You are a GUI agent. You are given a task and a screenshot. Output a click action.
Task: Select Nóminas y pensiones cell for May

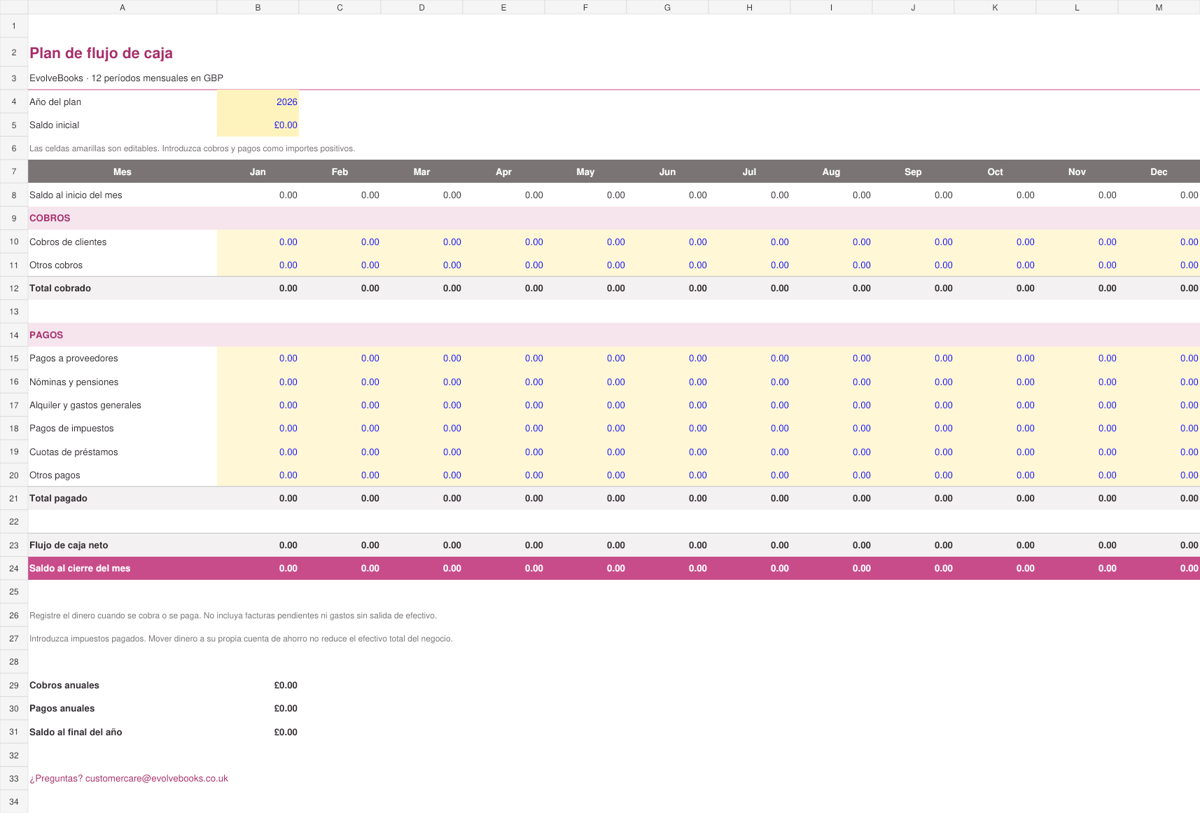pos(585,382)
